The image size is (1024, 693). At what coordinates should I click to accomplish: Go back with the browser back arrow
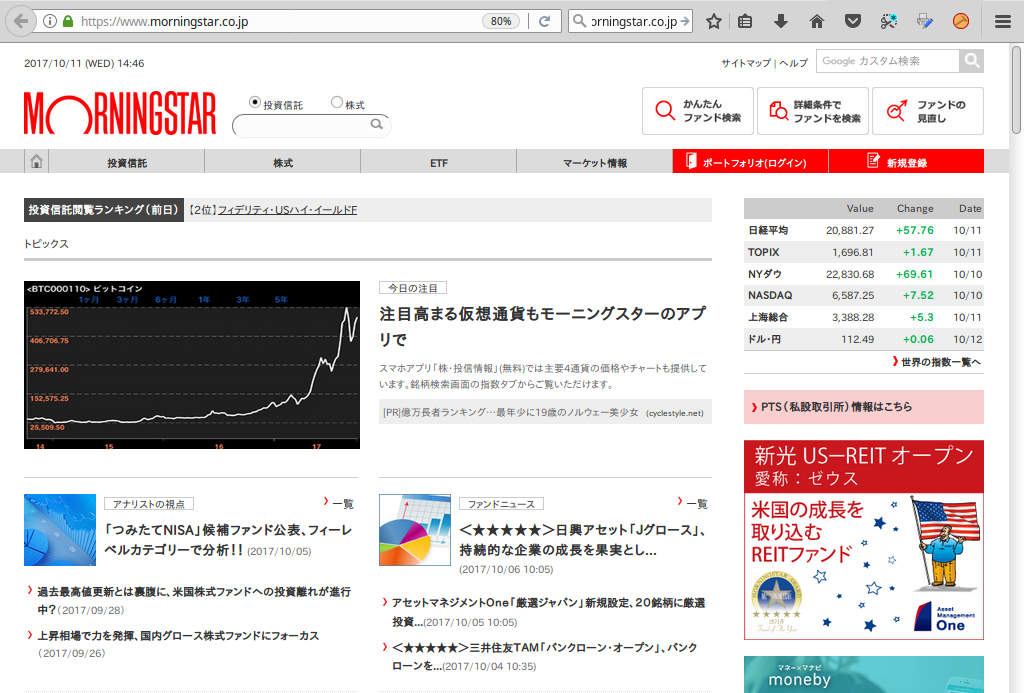[21, 22]
